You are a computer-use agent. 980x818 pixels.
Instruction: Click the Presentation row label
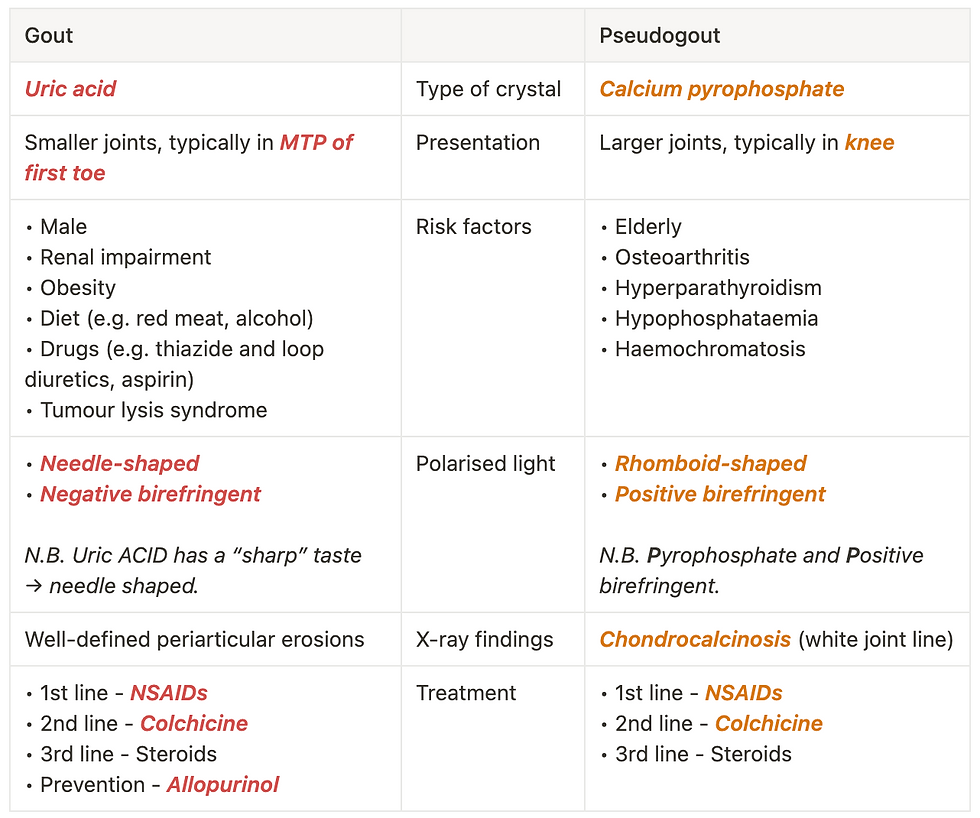pyautogui.click(x=477, y=143)
